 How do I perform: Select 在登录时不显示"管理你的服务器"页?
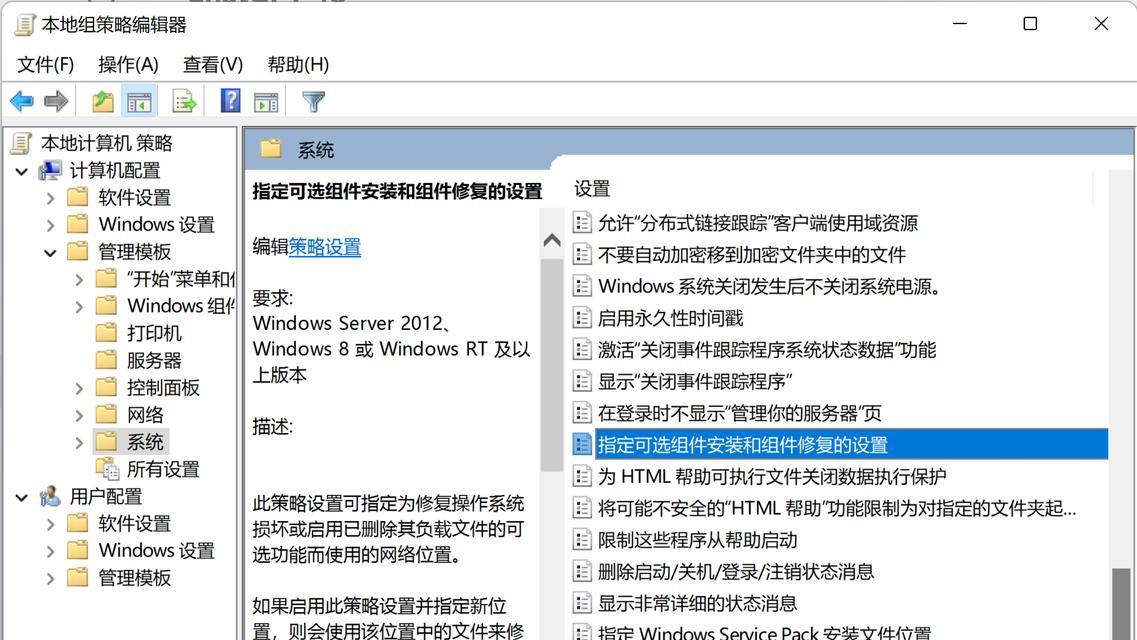tap(740, 413)
